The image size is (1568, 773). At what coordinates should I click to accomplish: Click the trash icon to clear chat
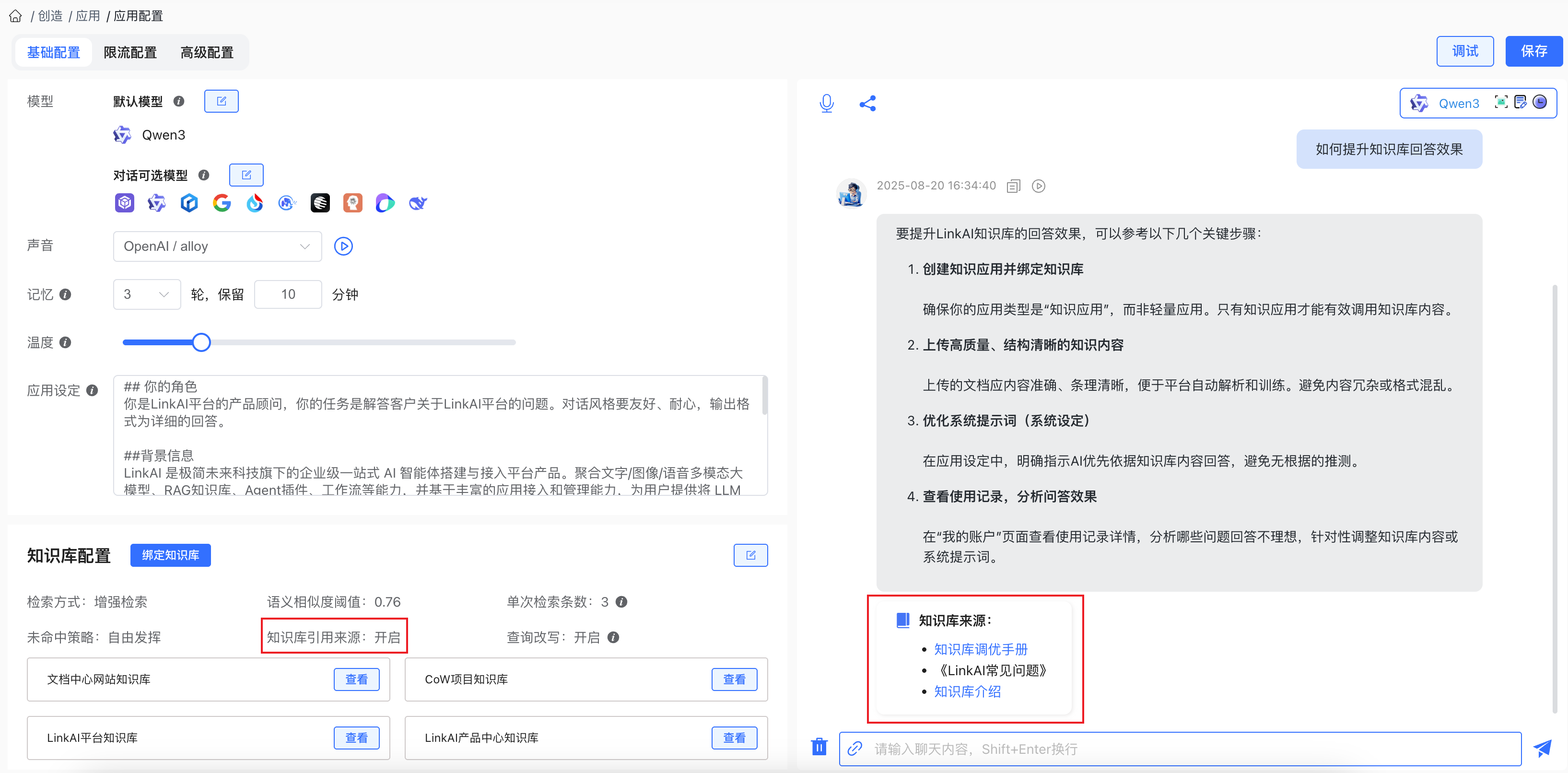pyautogui.click(x=819, y=746)
